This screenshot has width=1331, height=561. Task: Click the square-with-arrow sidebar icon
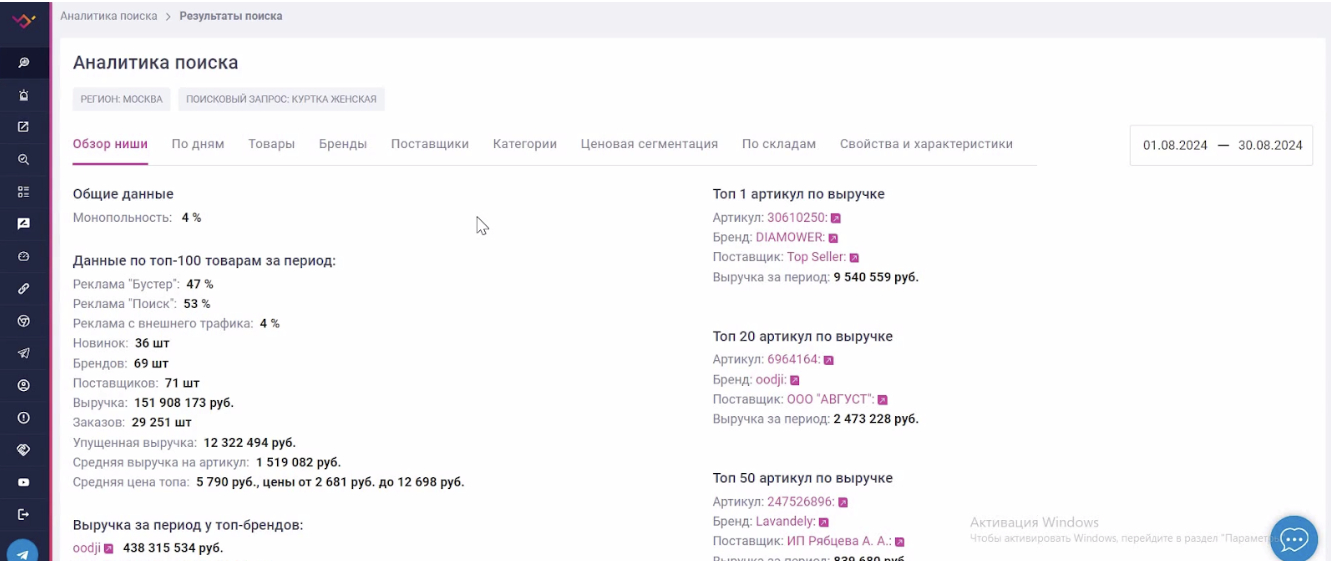point(23,127)
